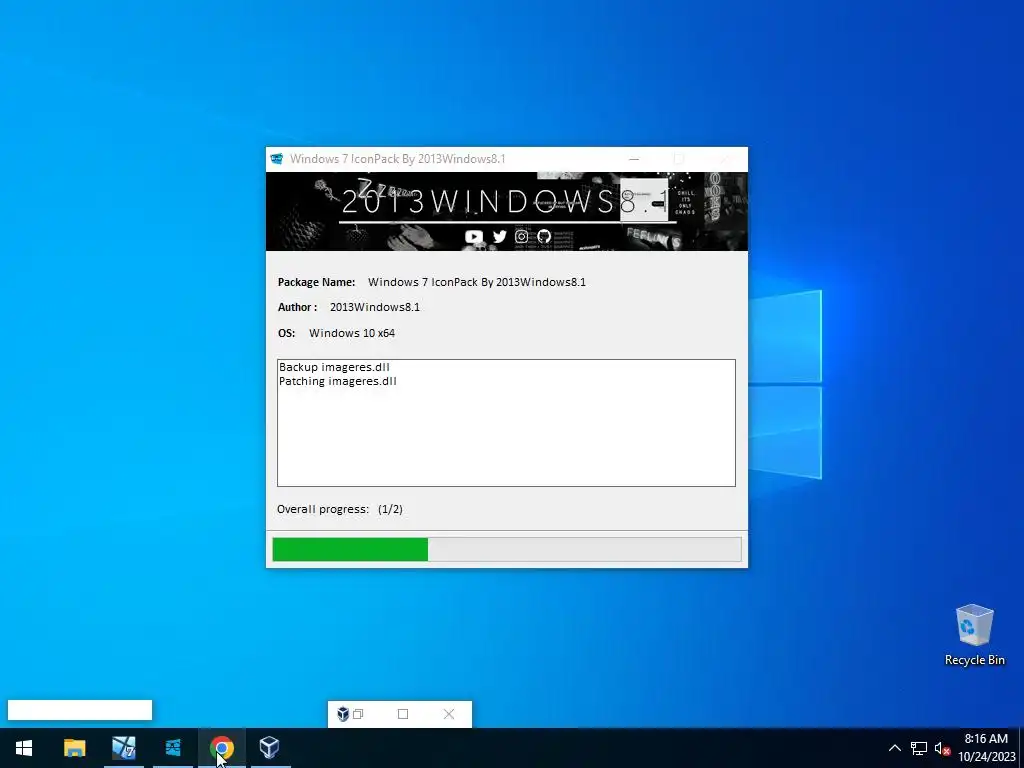Open the blue Windows-logo taskbar app

173,748
